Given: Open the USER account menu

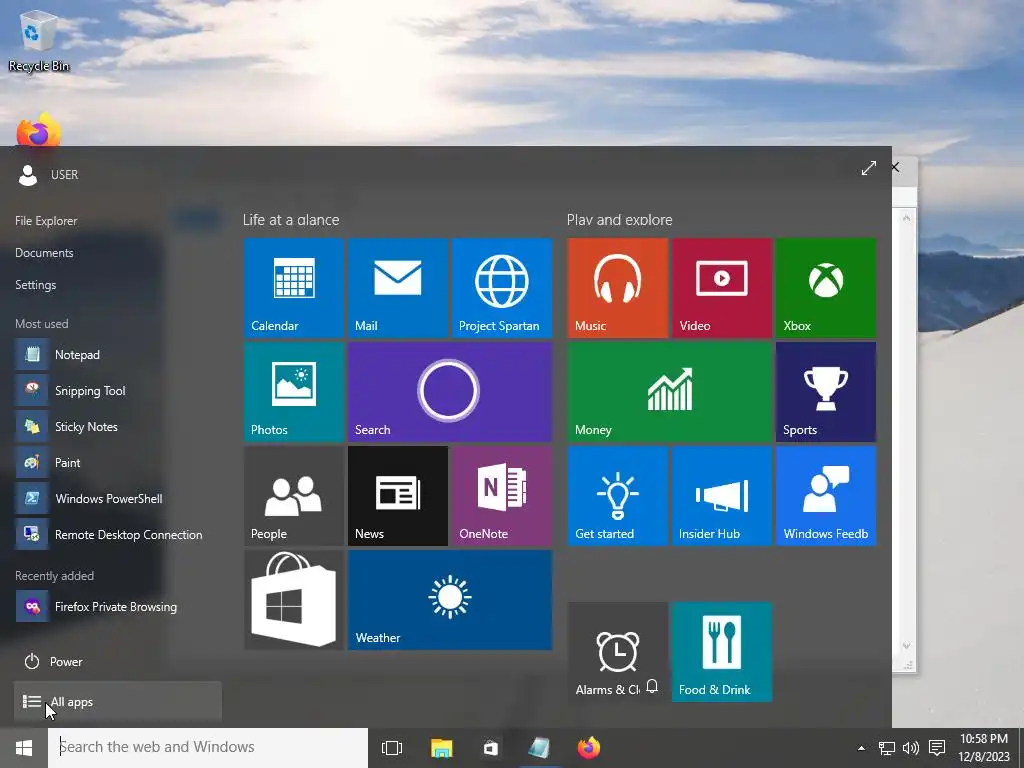Looking at the screenshot, I should tap(48, 174).
